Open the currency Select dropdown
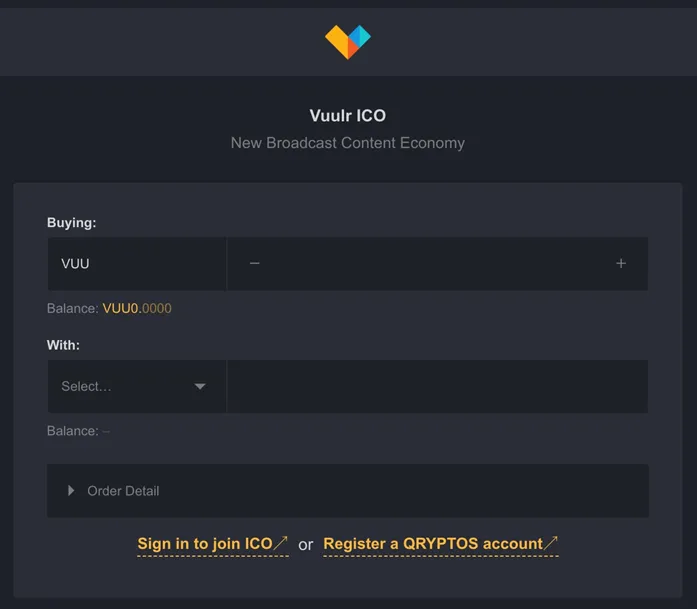Viewport: 697px width, 609px height. [137, 386]
